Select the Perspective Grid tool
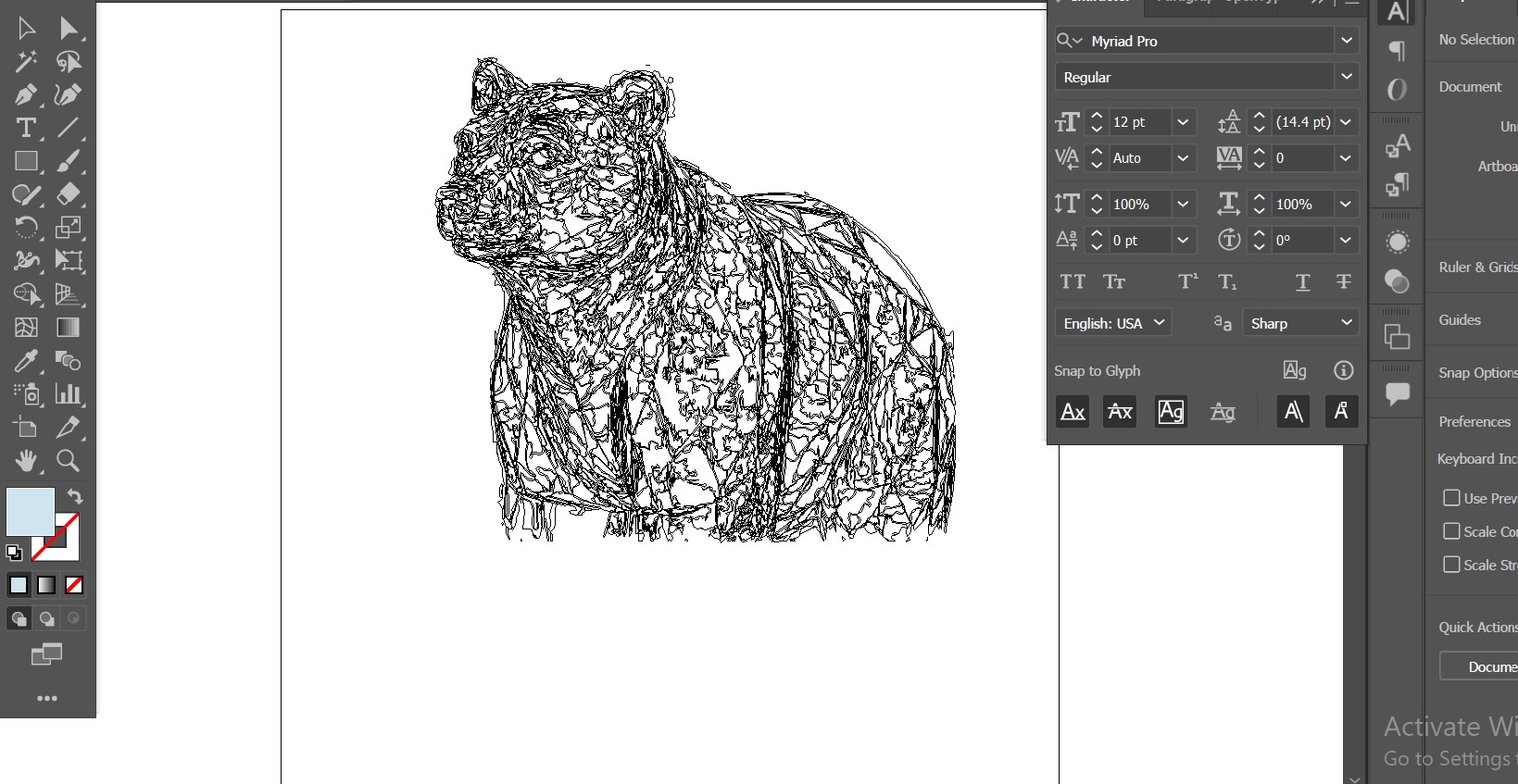Image resolution: width=1518 pixels, height=784 pixels. click(69, 294)
